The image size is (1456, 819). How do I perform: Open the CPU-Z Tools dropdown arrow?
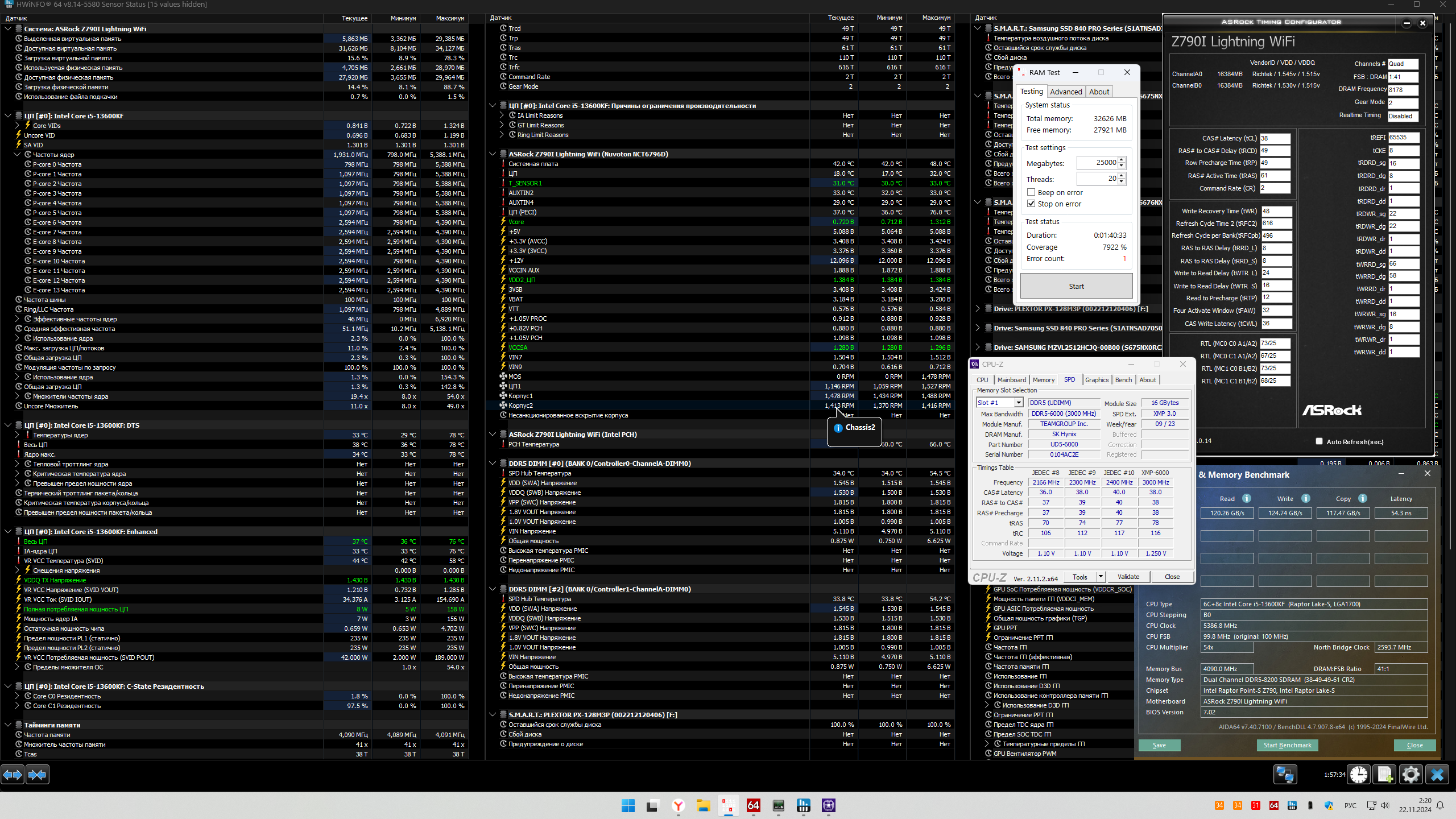(x=1101, y=577)
